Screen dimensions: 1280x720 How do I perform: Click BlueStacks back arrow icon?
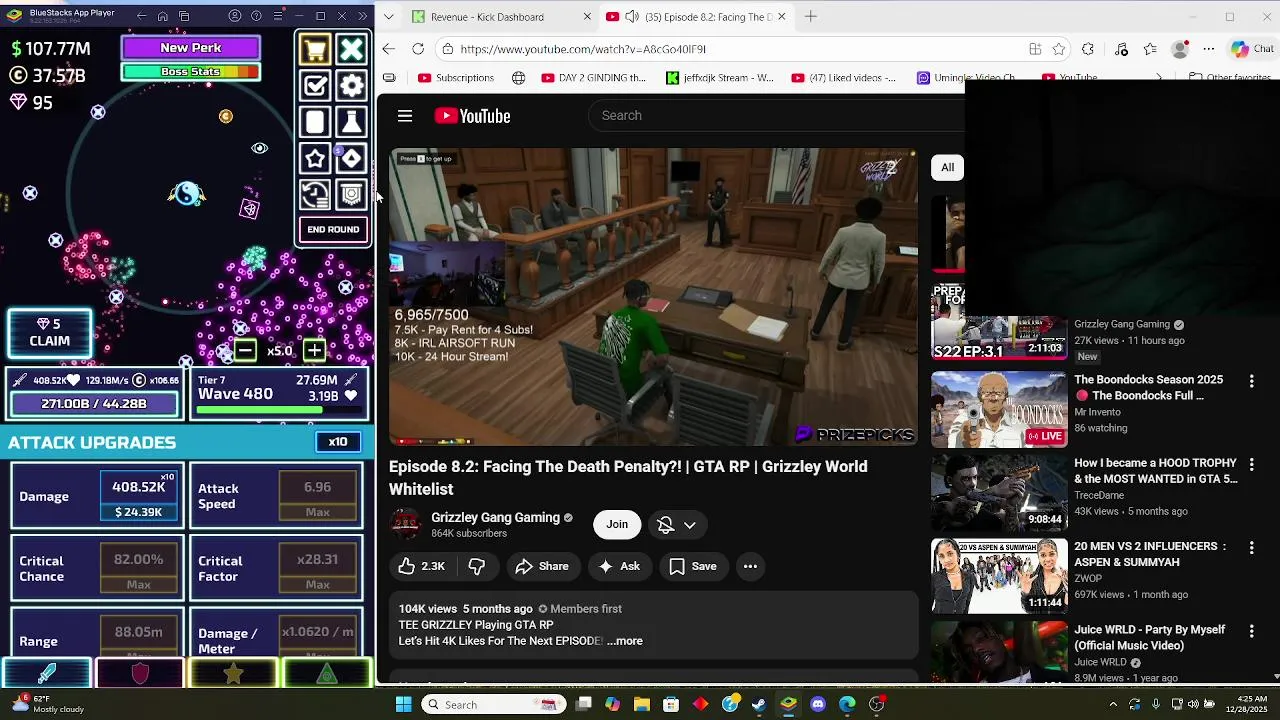click(x=141, y=16)
